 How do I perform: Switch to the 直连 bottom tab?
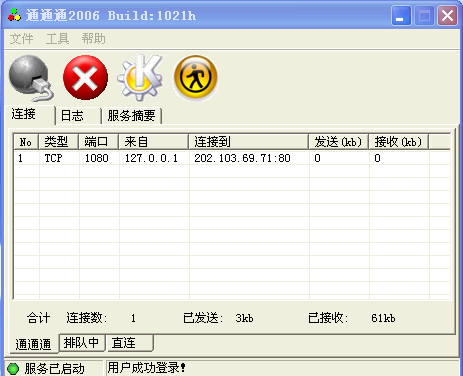[130, 343]
